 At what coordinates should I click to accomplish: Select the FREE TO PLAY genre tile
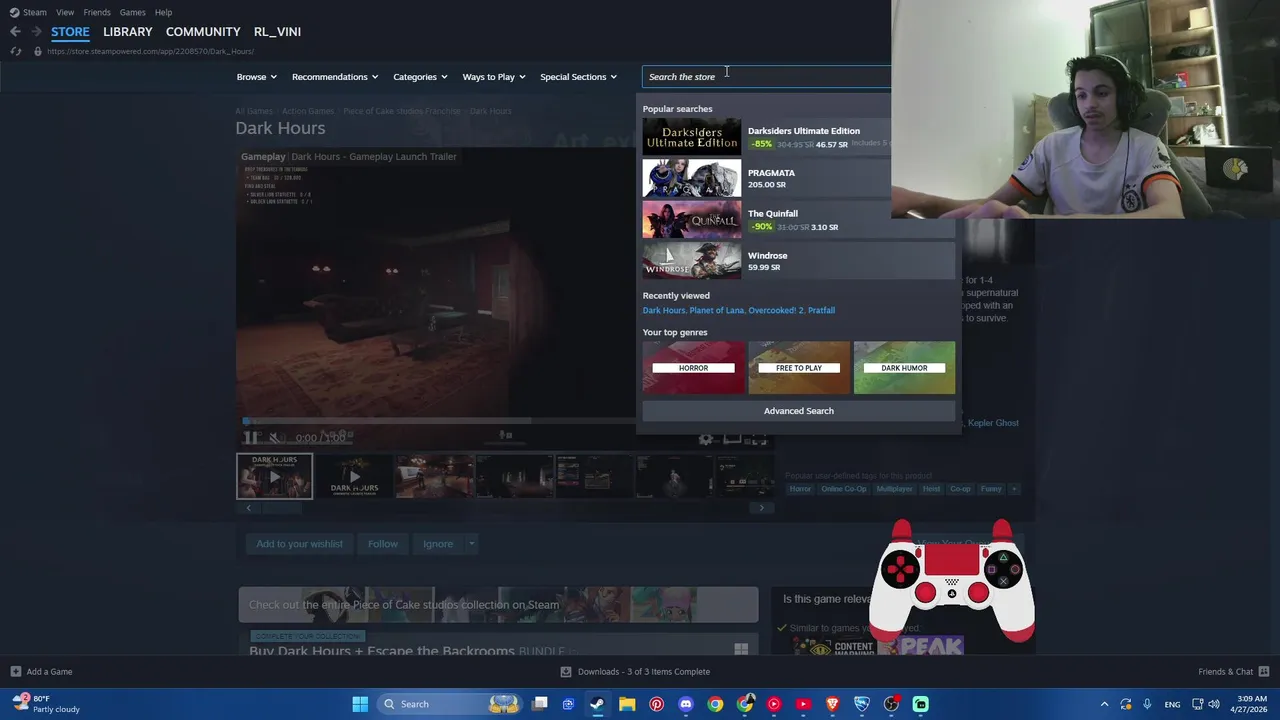[799, 368]
